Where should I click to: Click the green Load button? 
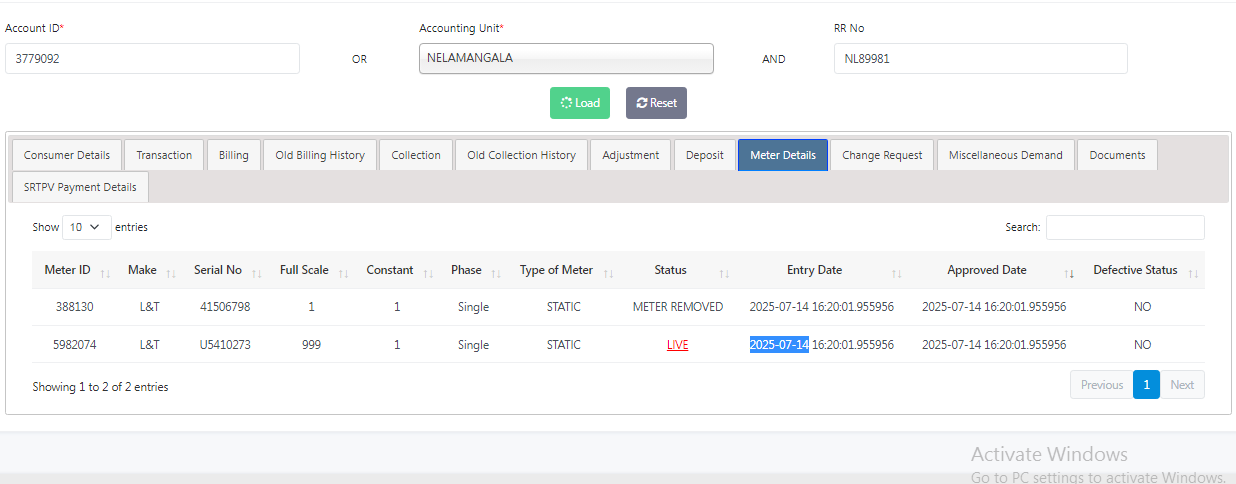(580, 103)
